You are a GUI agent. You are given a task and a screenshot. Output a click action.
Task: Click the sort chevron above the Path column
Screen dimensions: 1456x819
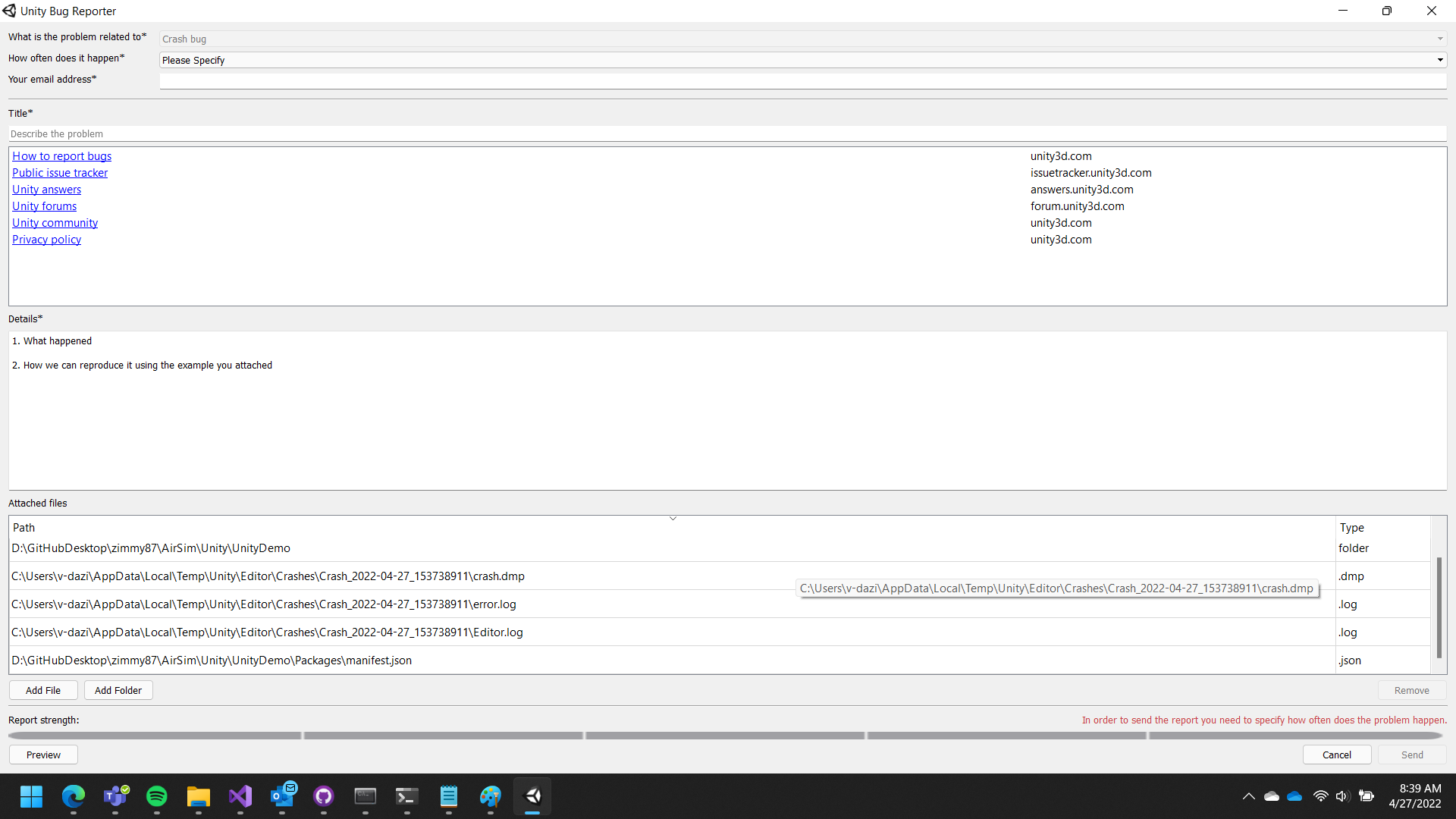tap(673, 518)
